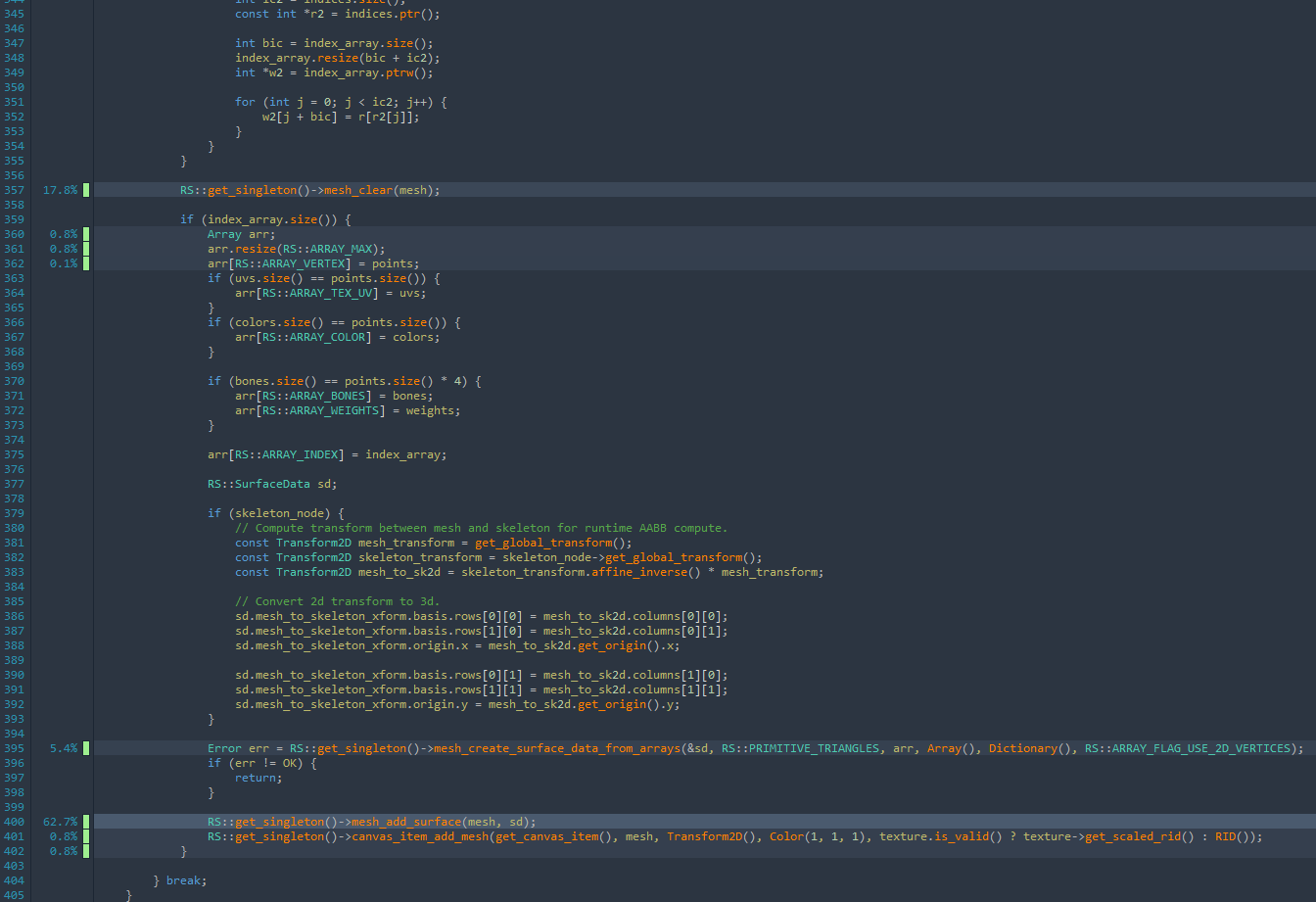The height and width of the screenshot is (902, 1316).
Task: Select the 0.8% value on line 401
Action: 64,836
